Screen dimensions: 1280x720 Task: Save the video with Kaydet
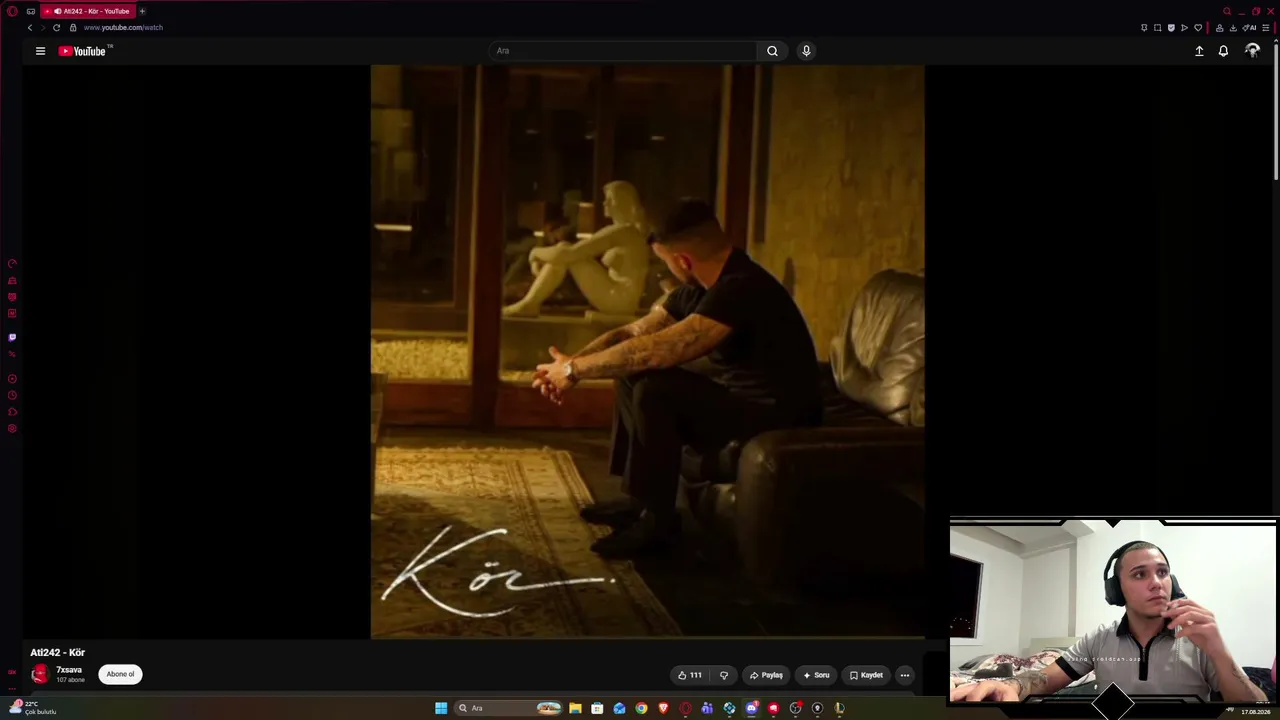coord(866,675)
